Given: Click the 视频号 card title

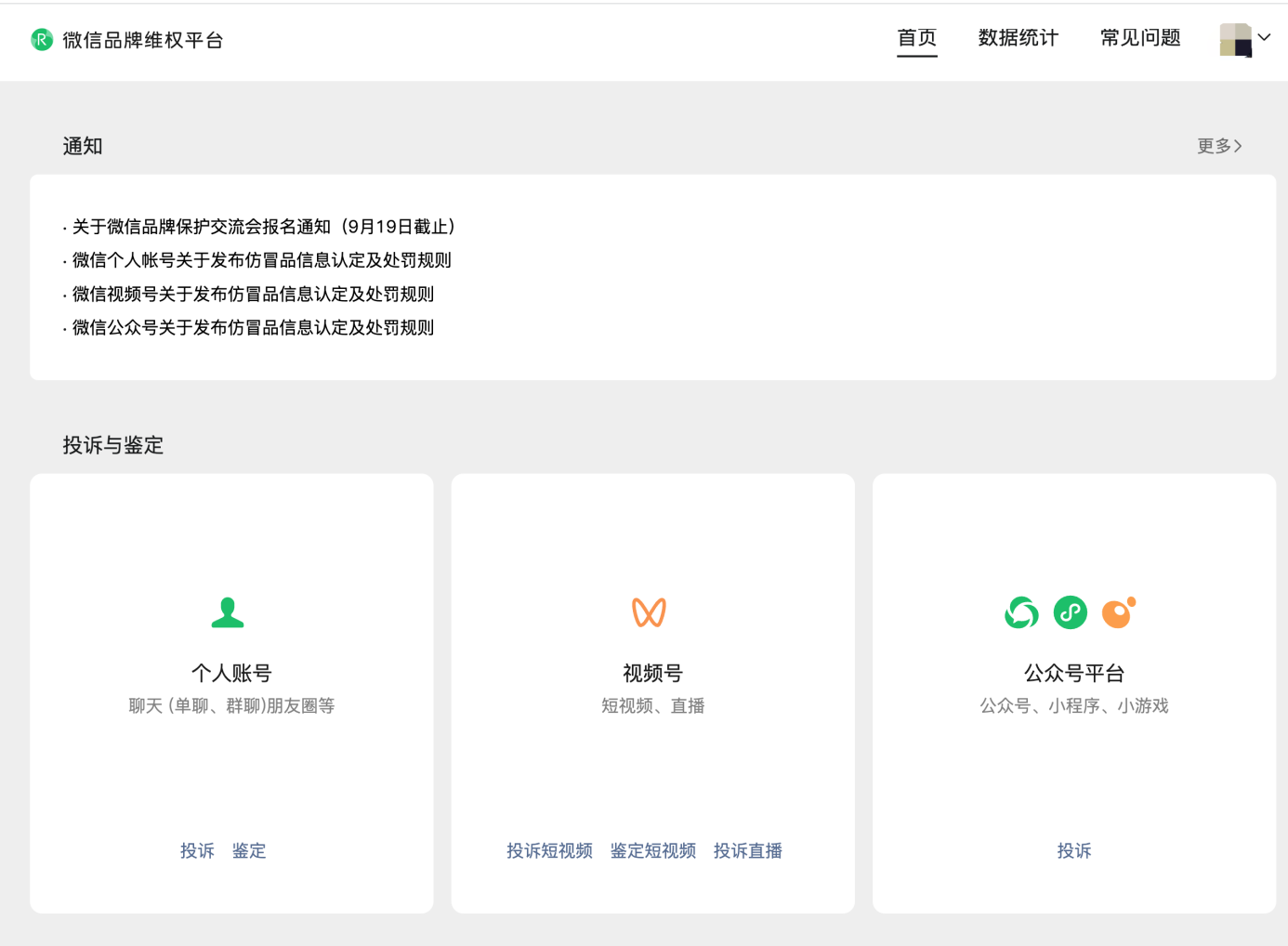Looking at the screenshot, I should (x=653, y=673).
